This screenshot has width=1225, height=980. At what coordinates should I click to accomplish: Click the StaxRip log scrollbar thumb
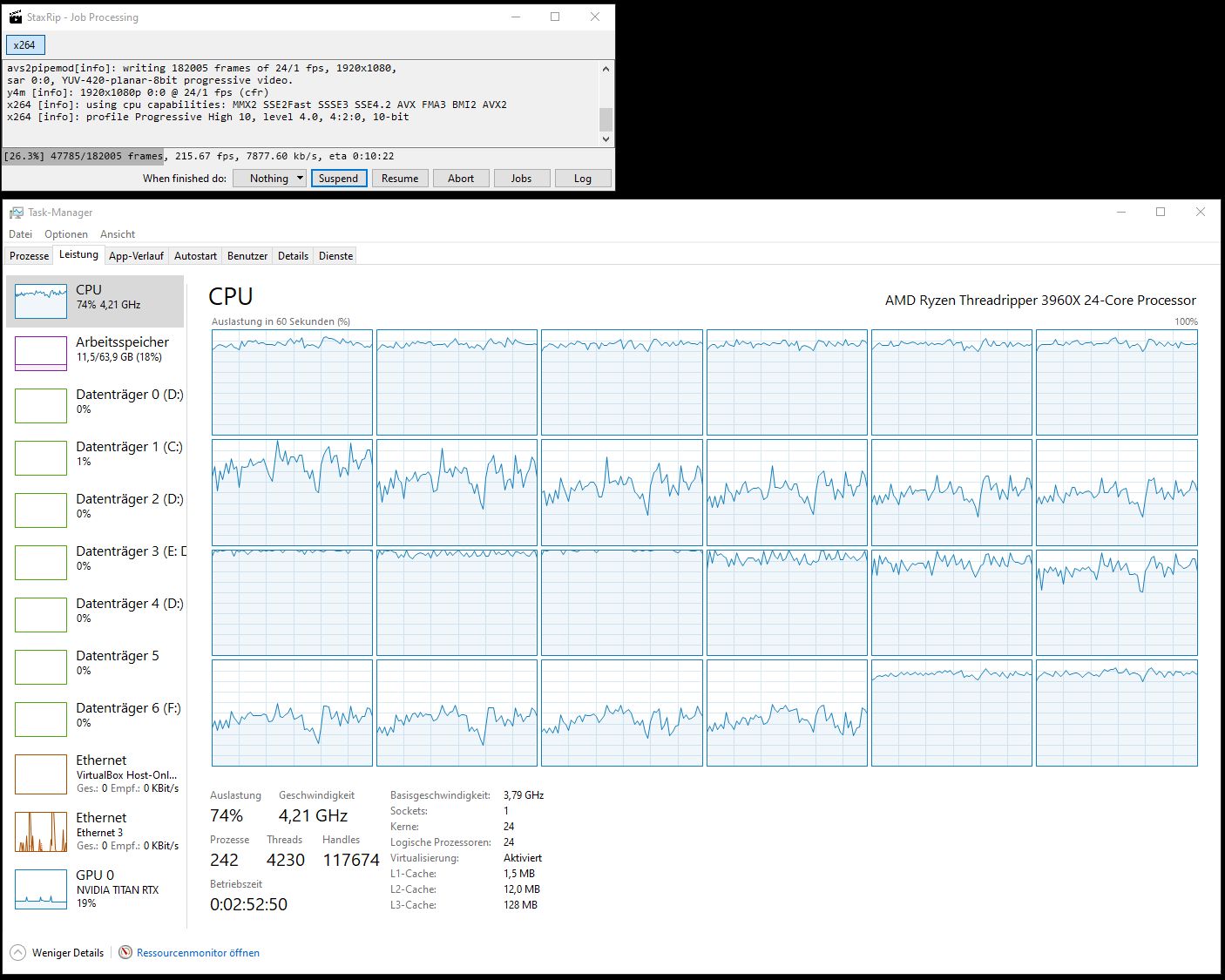point(606,119)
